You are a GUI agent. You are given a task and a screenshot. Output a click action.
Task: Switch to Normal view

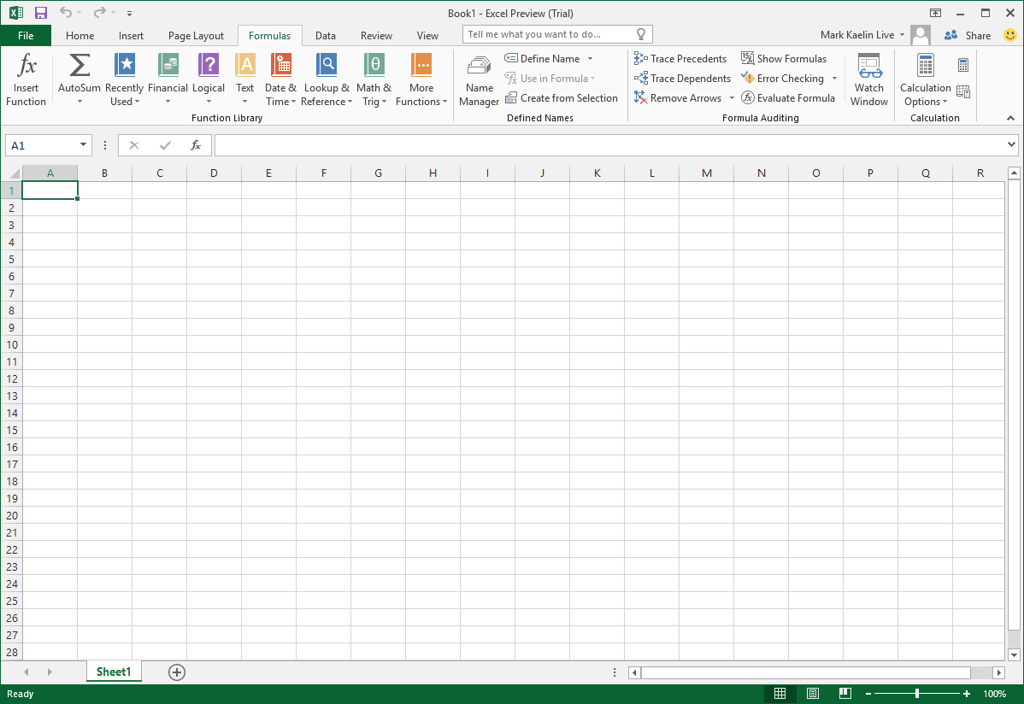point(780,694)
